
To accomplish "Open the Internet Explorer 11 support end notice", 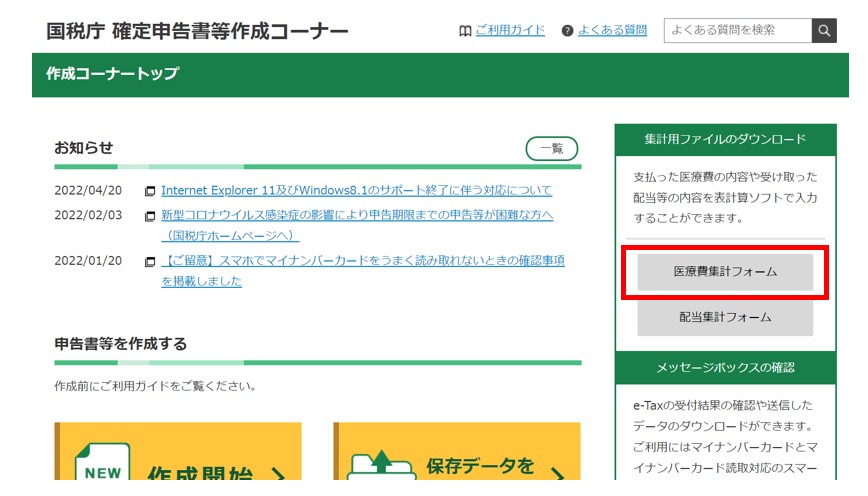I will [x=356, y=190].
